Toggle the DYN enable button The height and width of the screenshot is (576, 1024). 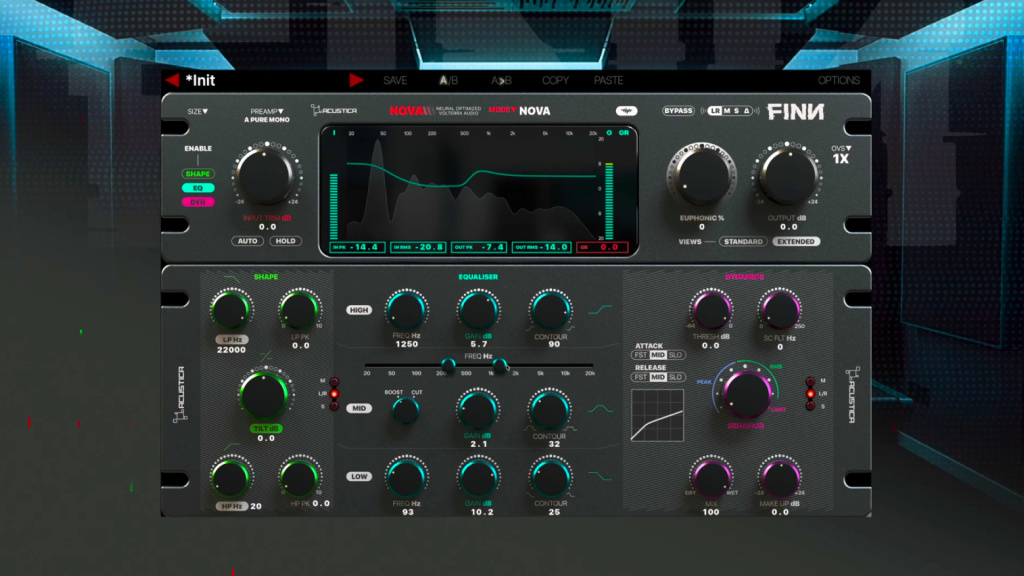198,202
